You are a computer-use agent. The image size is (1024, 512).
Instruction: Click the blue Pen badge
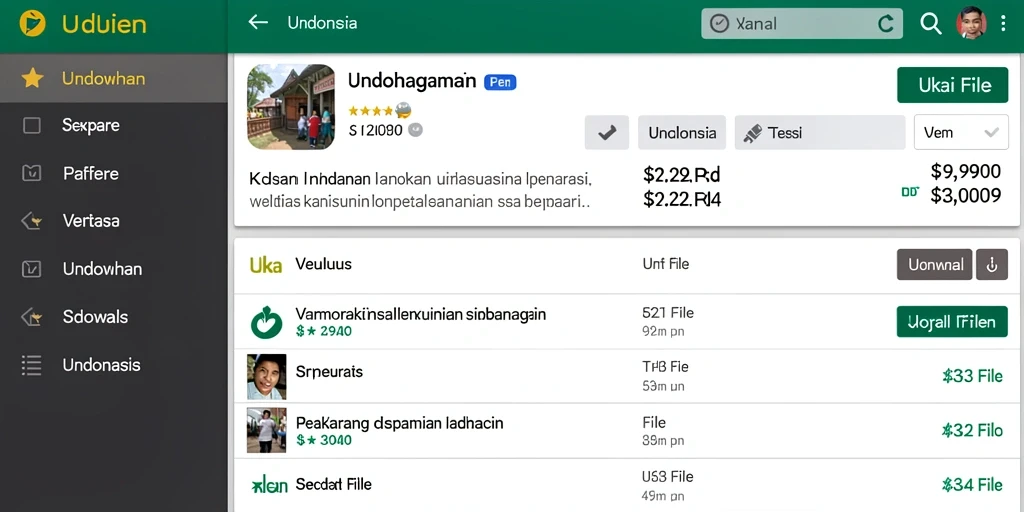[500, 82]
